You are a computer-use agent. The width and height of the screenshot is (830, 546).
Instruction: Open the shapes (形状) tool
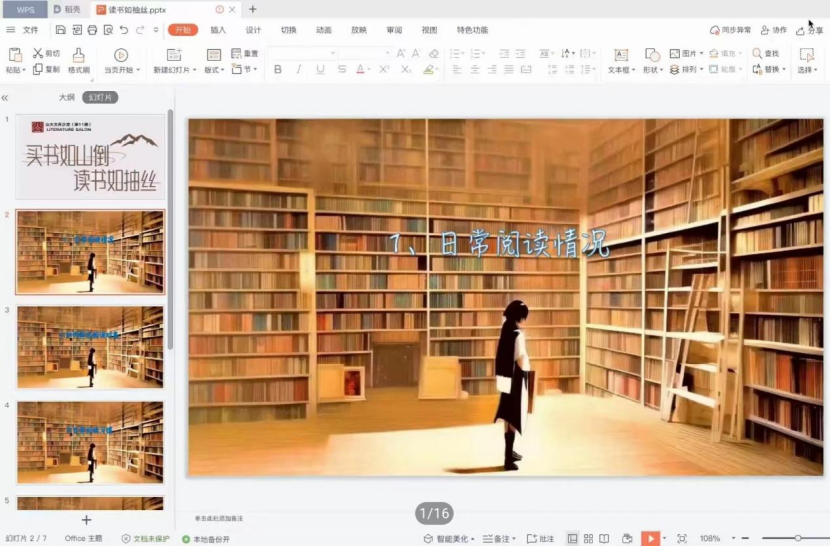pos(652,55)
